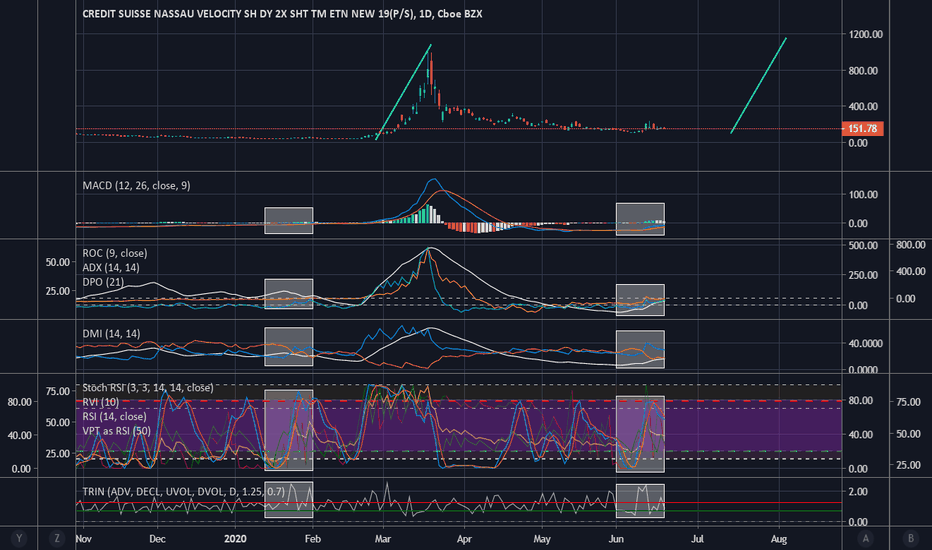Viewport: 932px width, 550px height.
Task: Click the Feb label on time axis
Action: tap(313, 539)
